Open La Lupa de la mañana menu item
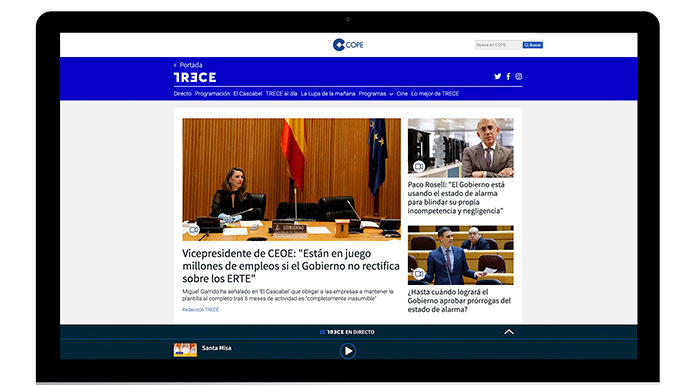This screenshot has width=696, height=385. pos(328,94)
